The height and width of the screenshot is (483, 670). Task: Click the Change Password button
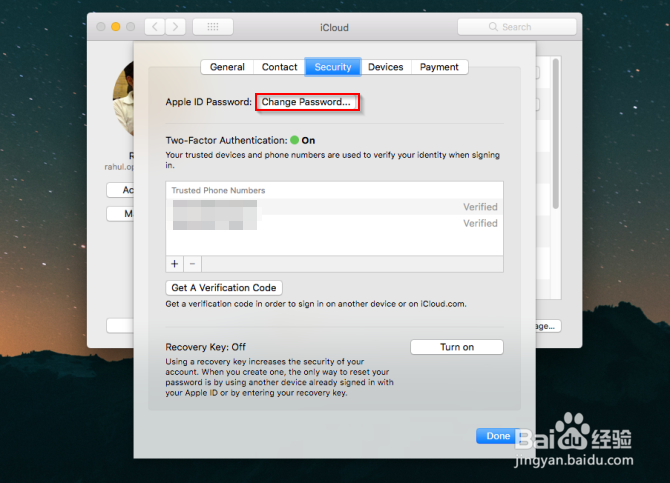click(307, 102)
